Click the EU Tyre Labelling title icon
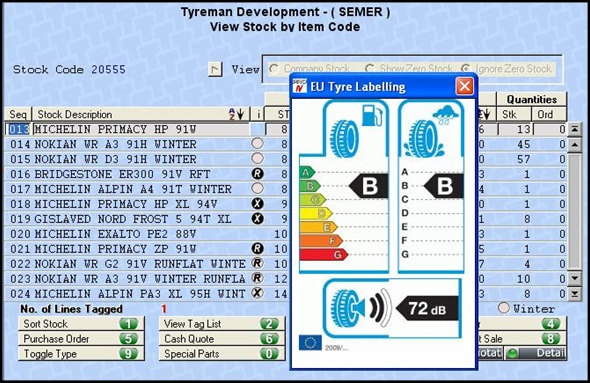 [x=300, y=87]
